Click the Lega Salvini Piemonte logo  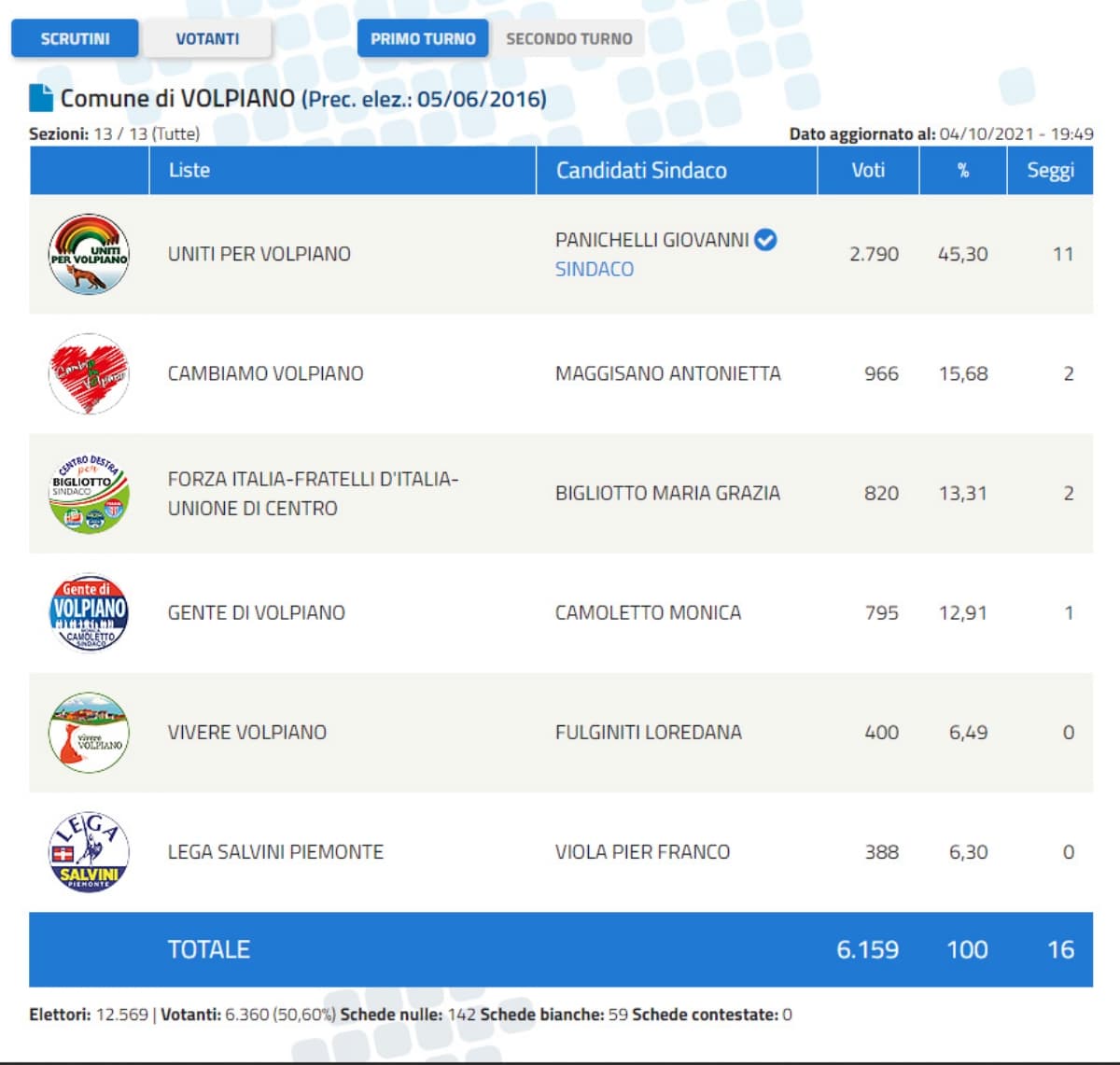point(89,851)
